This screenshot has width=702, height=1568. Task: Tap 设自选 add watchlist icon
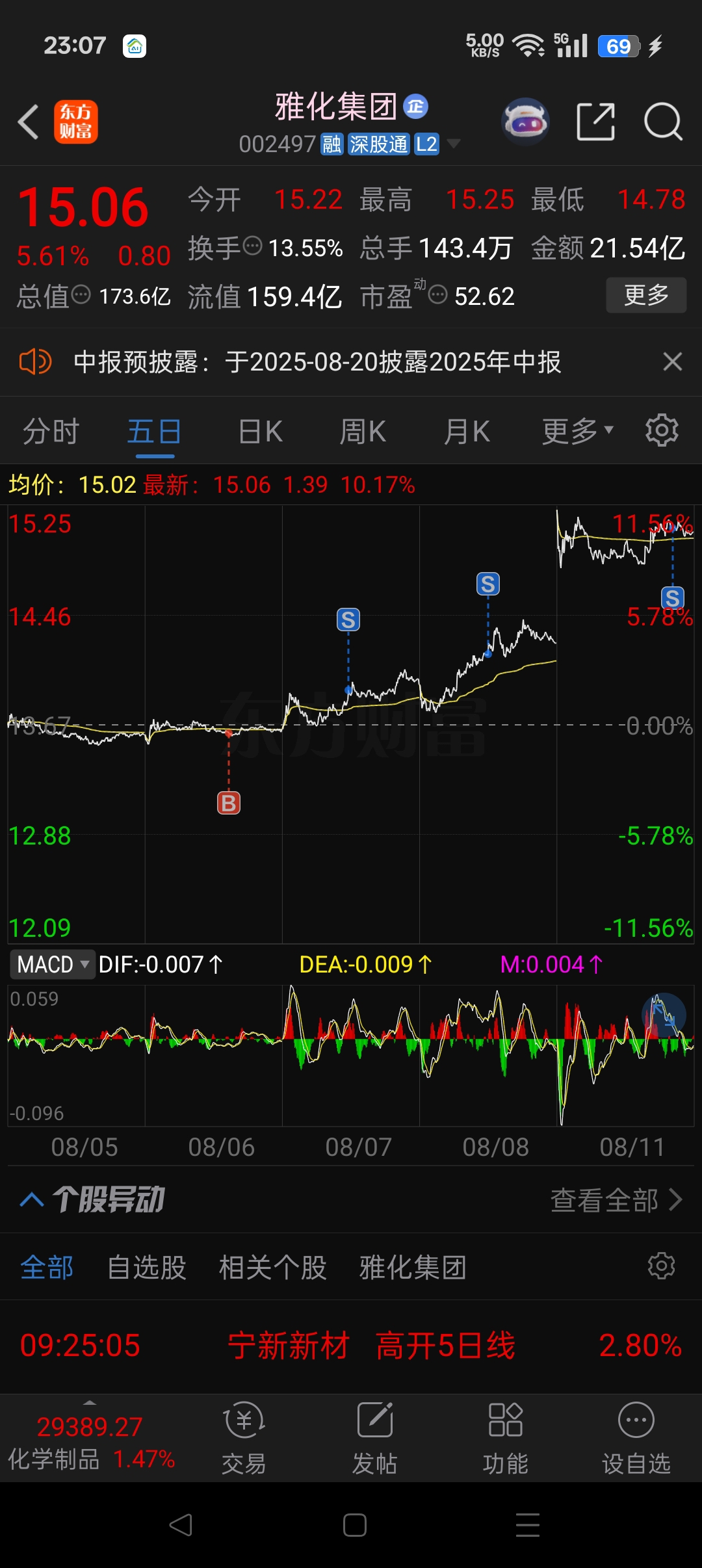pos(636,1439)
